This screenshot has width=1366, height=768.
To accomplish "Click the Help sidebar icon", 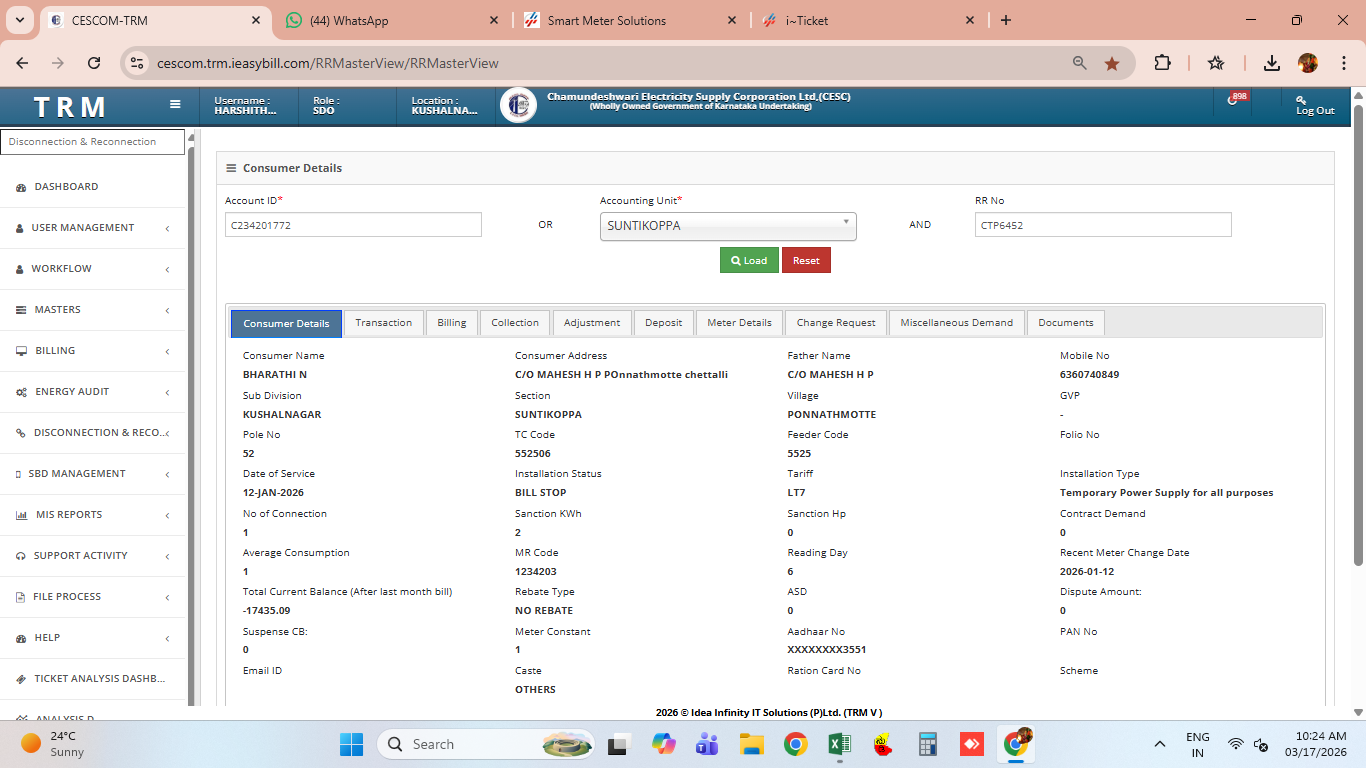I will [21, 638].
